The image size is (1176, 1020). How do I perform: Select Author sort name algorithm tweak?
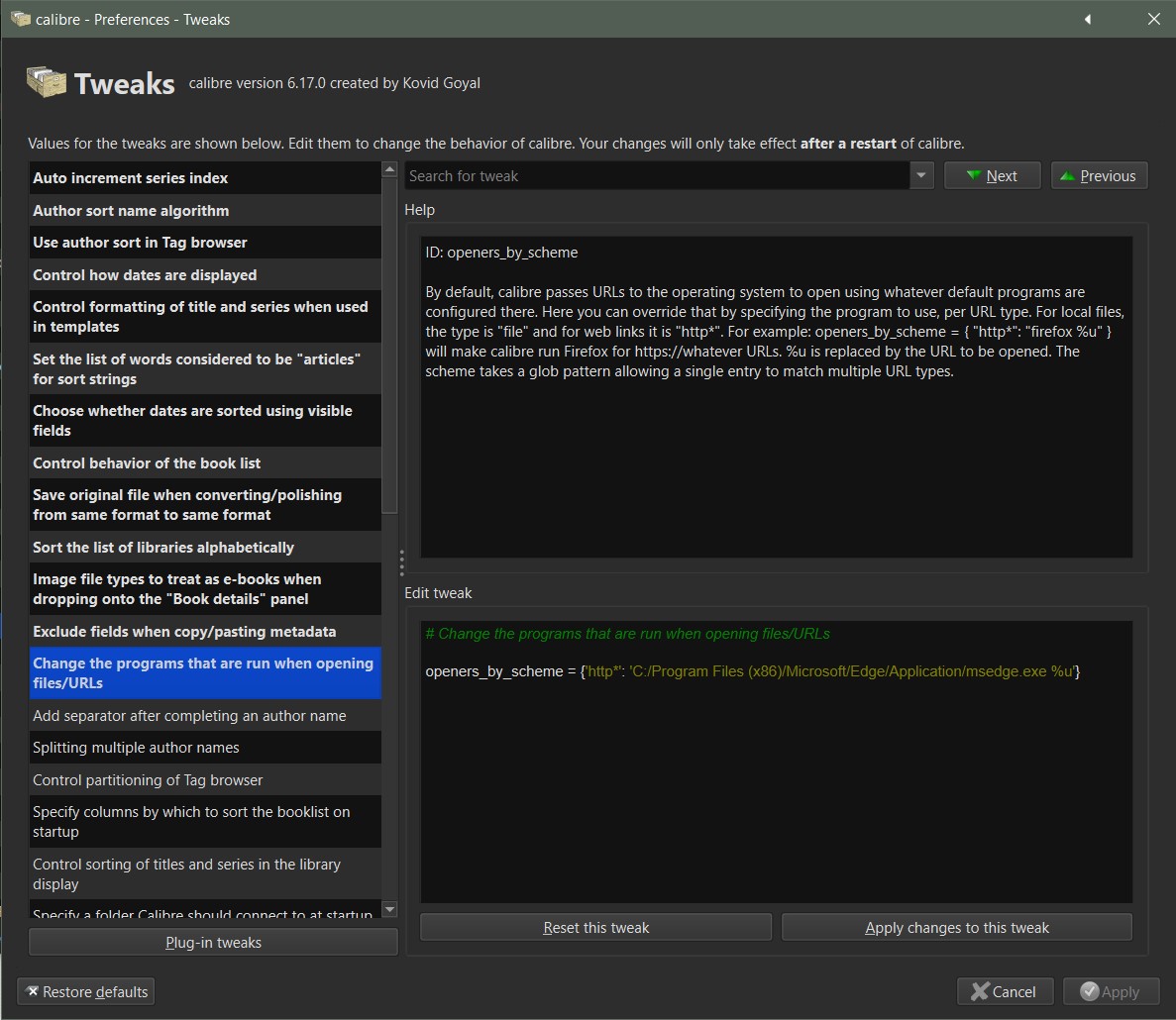click(205, 211)
